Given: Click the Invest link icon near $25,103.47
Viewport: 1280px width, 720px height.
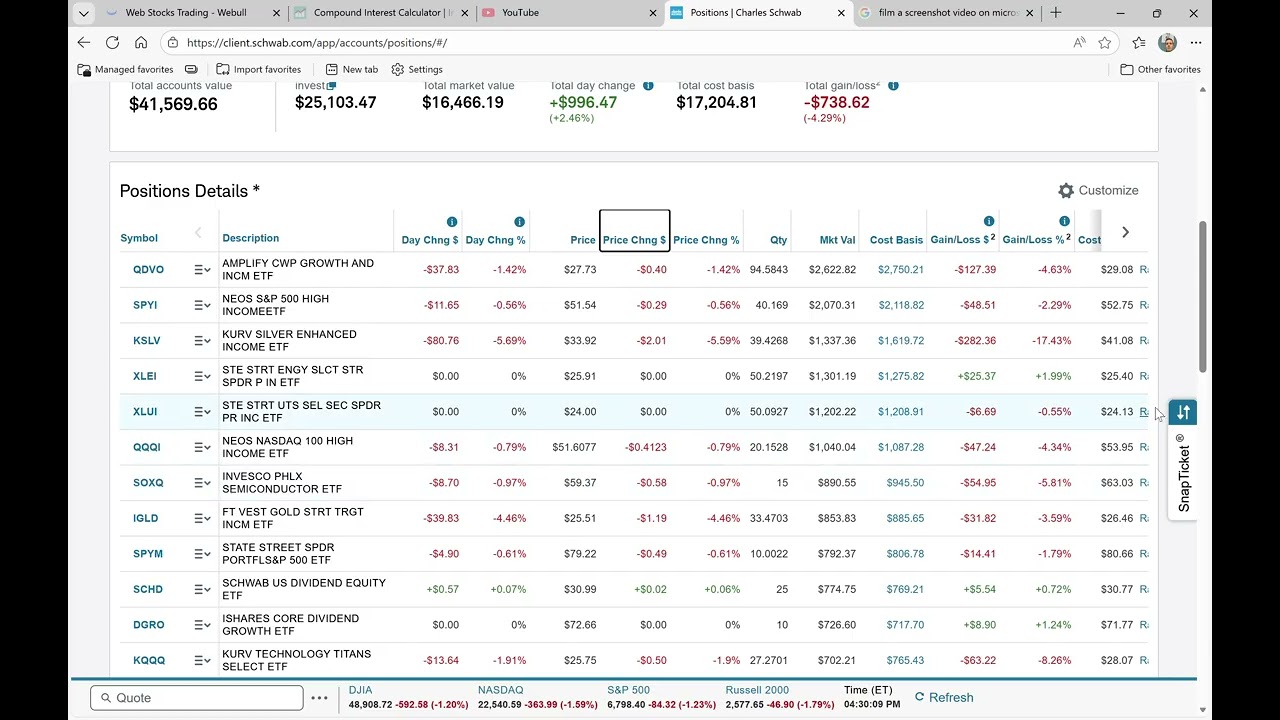Looking at the screenshot, I should coord(331,86).
